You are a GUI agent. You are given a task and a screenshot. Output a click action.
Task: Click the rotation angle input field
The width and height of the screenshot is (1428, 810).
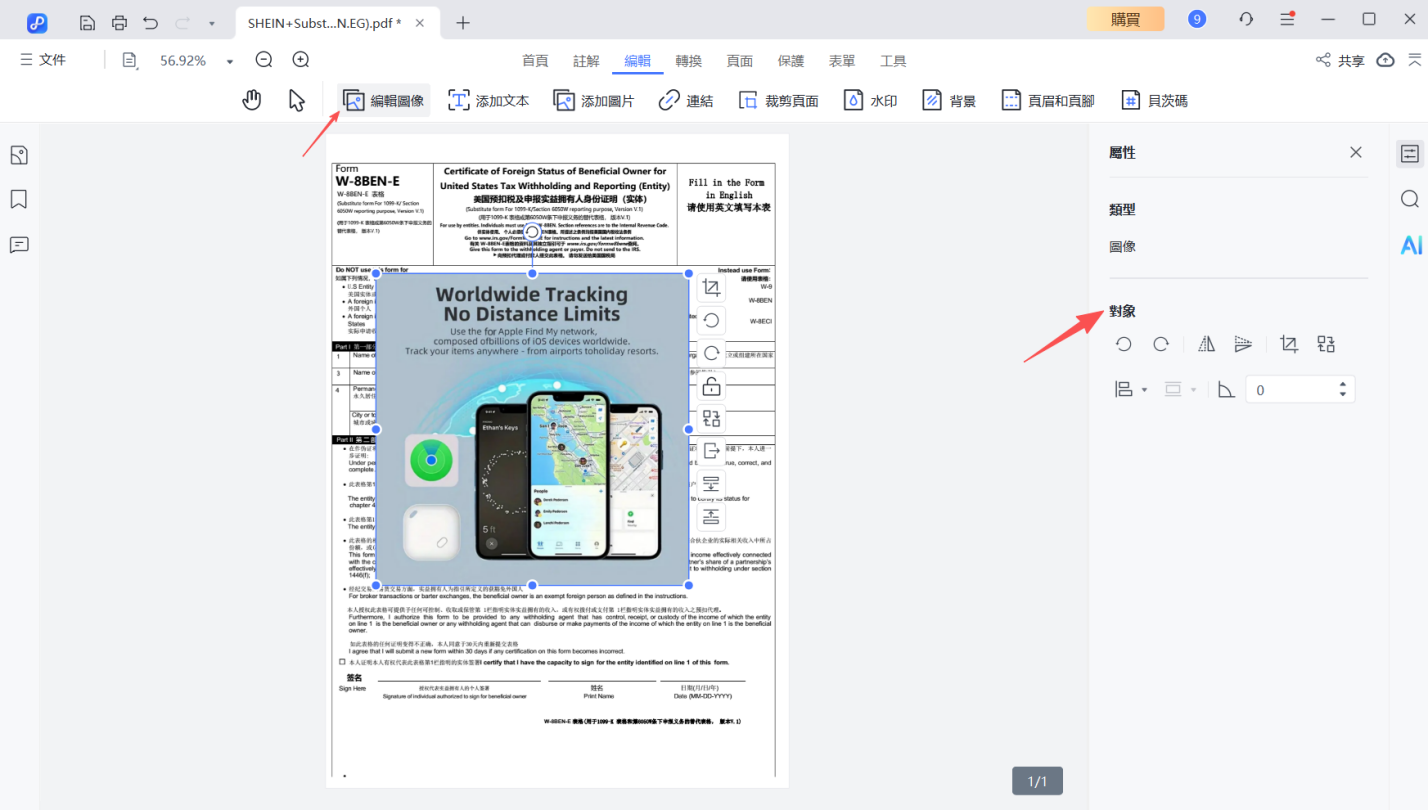1290,389
